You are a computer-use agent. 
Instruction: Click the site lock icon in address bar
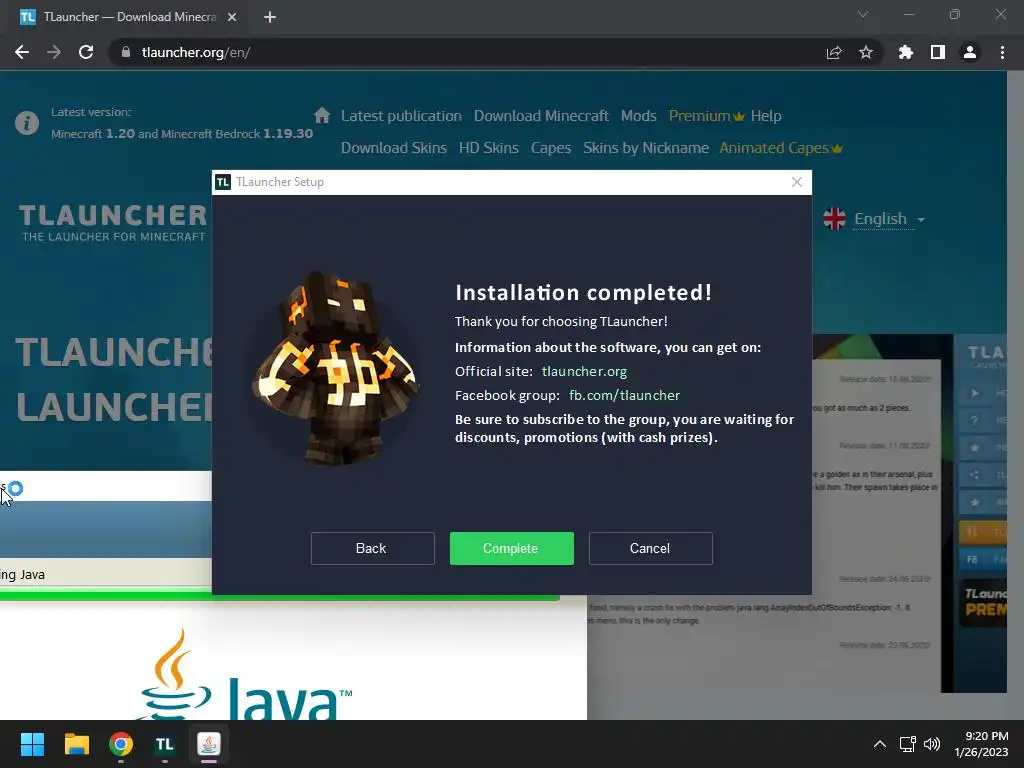126,52
